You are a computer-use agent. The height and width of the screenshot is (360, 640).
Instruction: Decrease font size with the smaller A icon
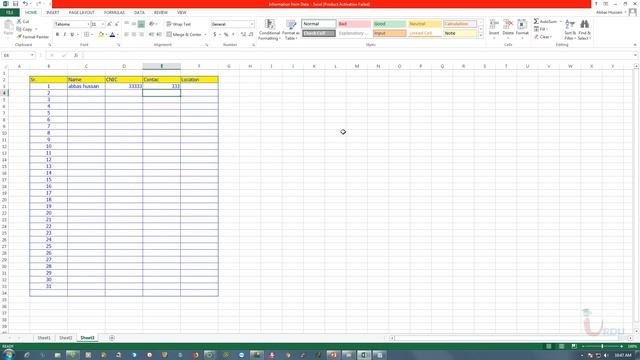coord(117,24)
